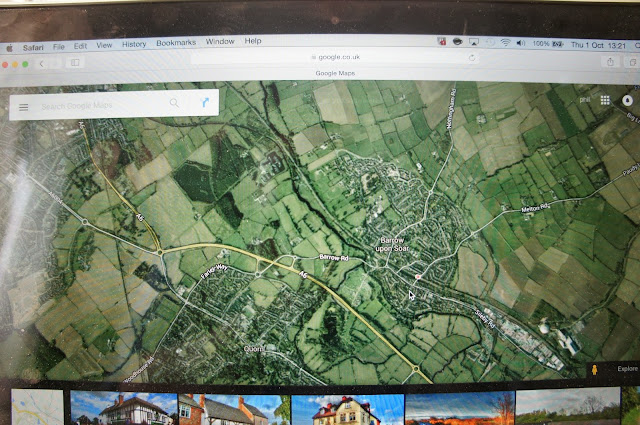Click the red railway station marker
This screenshot has height=425, width=640.
[x=418, y=277]
